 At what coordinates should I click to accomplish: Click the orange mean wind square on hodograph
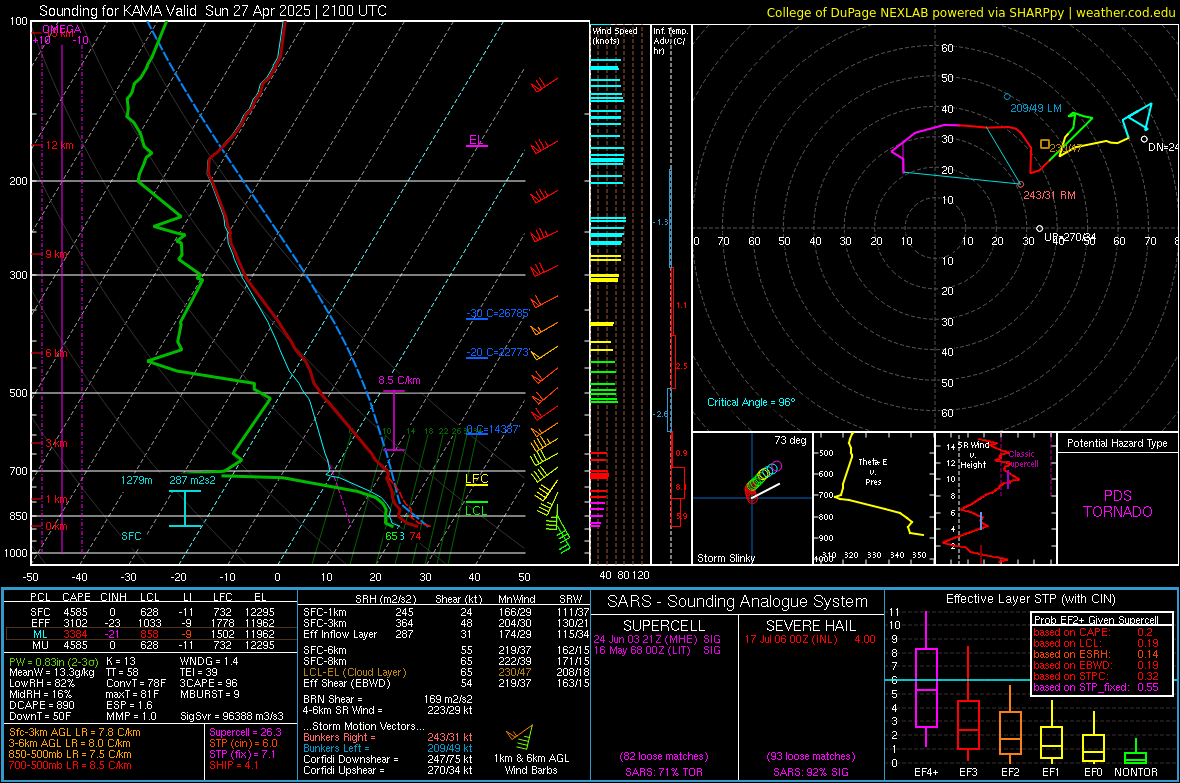point(1045,144)
